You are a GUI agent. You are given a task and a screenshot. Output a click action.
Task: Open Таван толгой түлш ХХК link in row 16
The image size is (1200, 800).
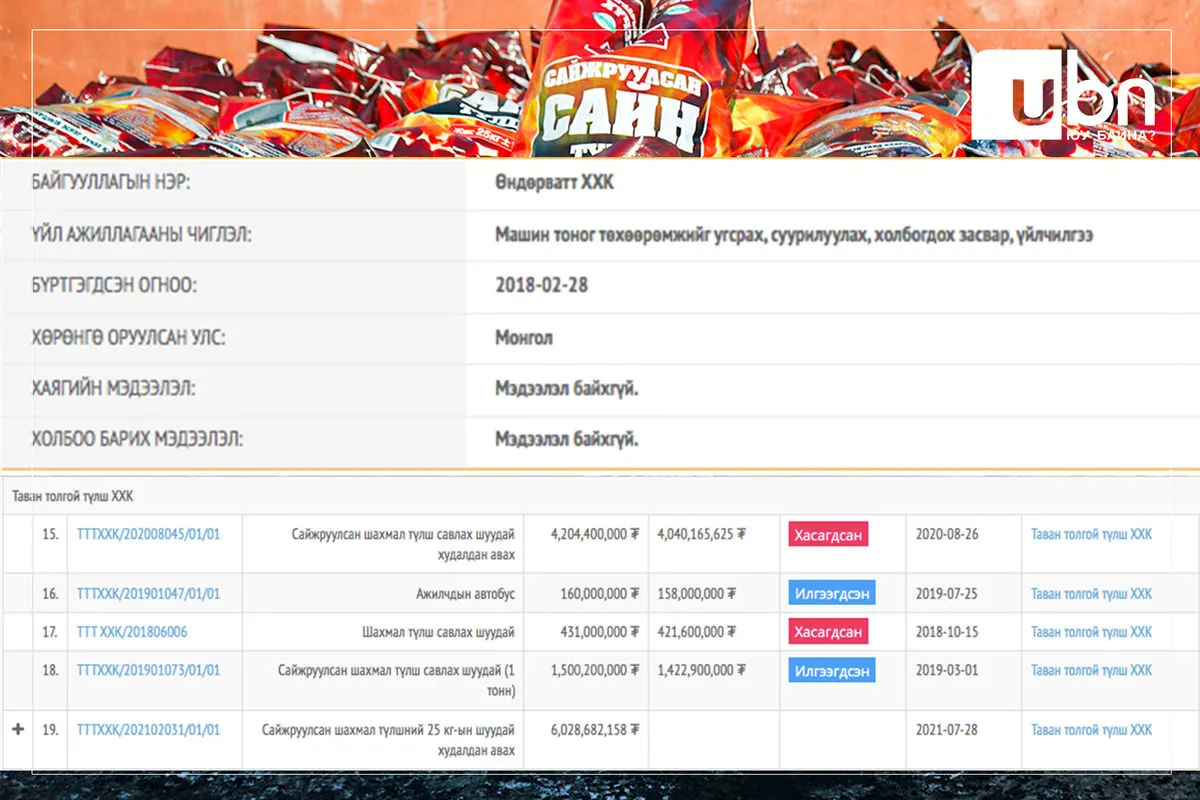(1091, 594)
